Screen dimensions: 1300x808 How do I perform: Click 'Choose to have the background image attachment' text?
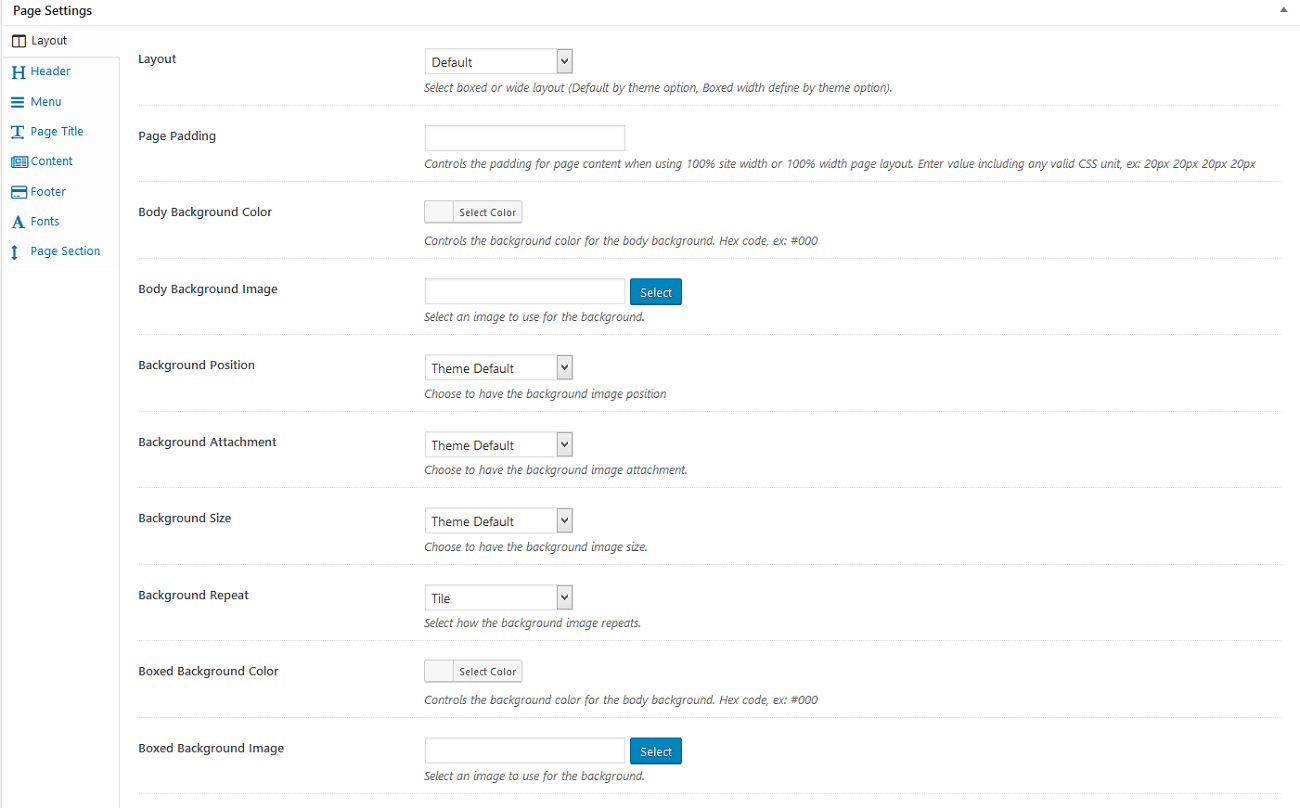[555, 470]
